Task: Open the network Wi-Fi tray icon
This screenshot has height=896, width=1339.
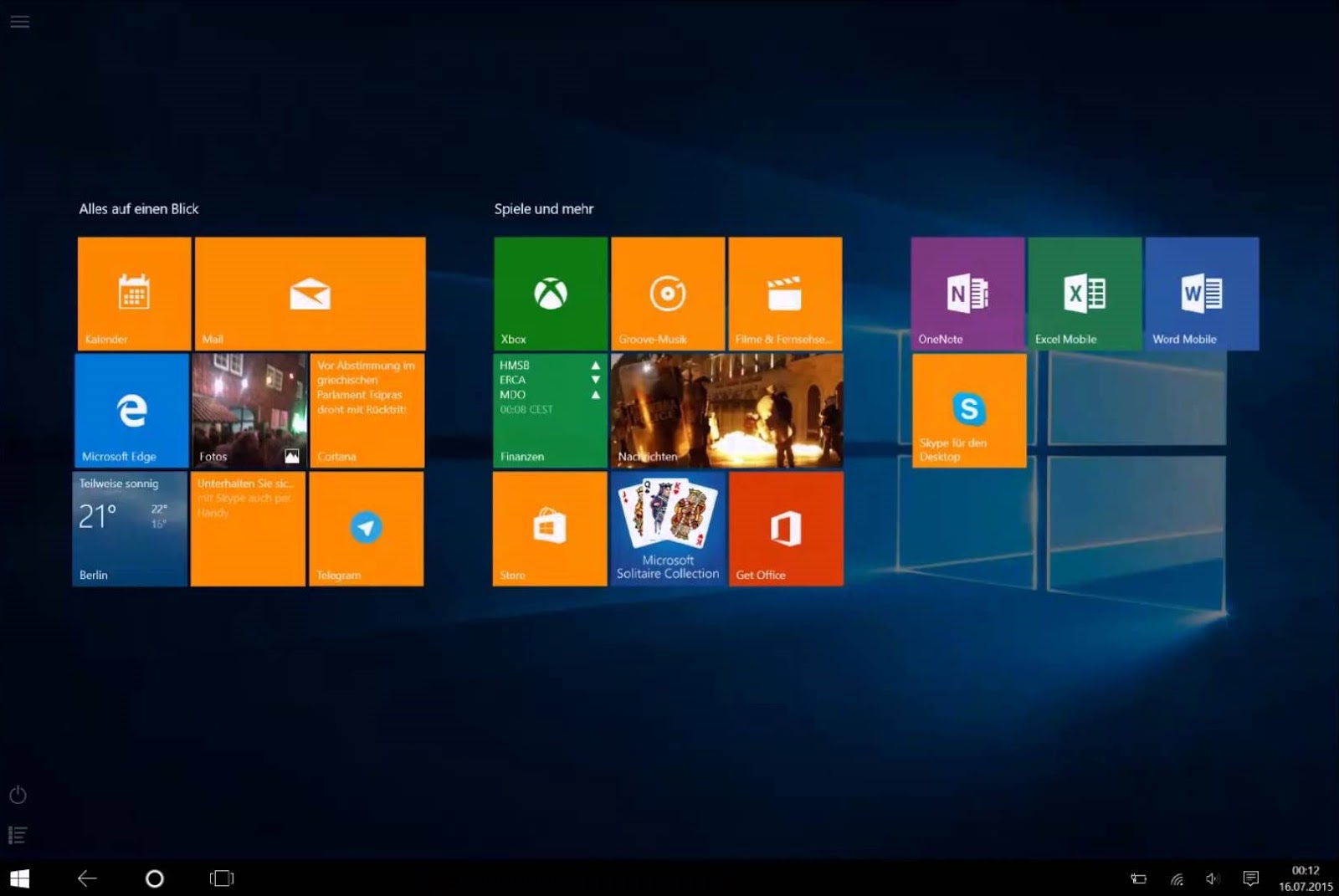Action: [x=1177, y=878]
